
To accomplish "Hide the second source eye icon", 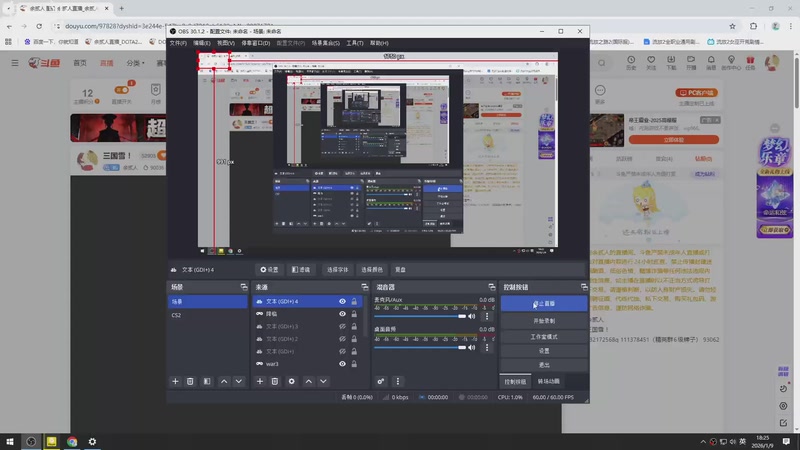I will (x=342, y=314).
